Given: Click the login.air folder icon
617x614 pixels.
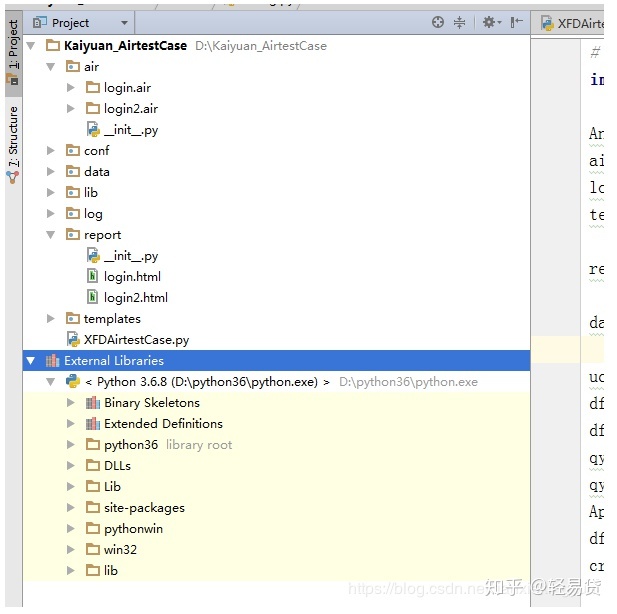Looking at the screenshot, I should [x=93, y=87].
